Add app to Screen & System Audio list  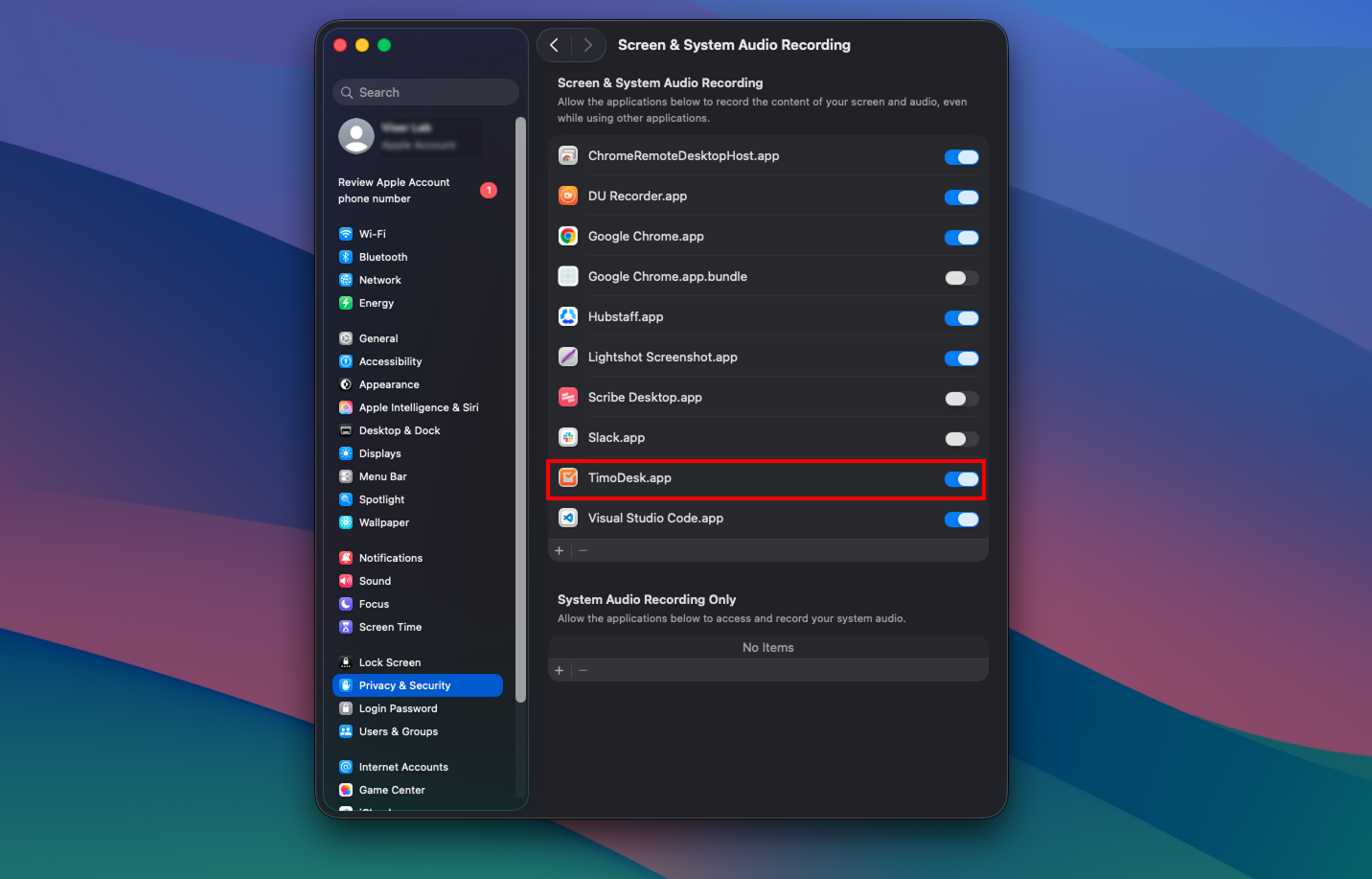[560, 550]
